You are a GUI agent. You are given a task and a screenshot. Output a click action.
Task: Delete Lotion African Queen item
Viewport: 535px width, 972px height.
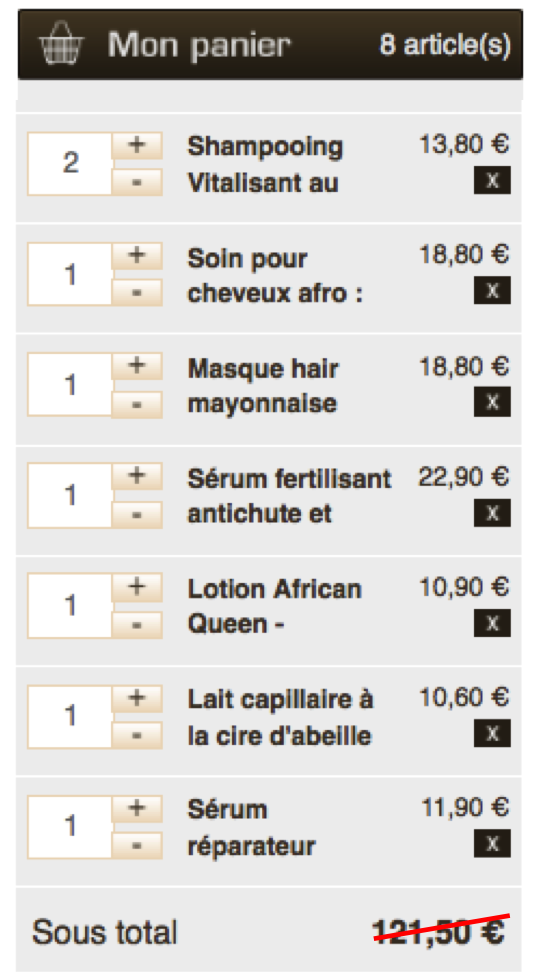[492, 622]
